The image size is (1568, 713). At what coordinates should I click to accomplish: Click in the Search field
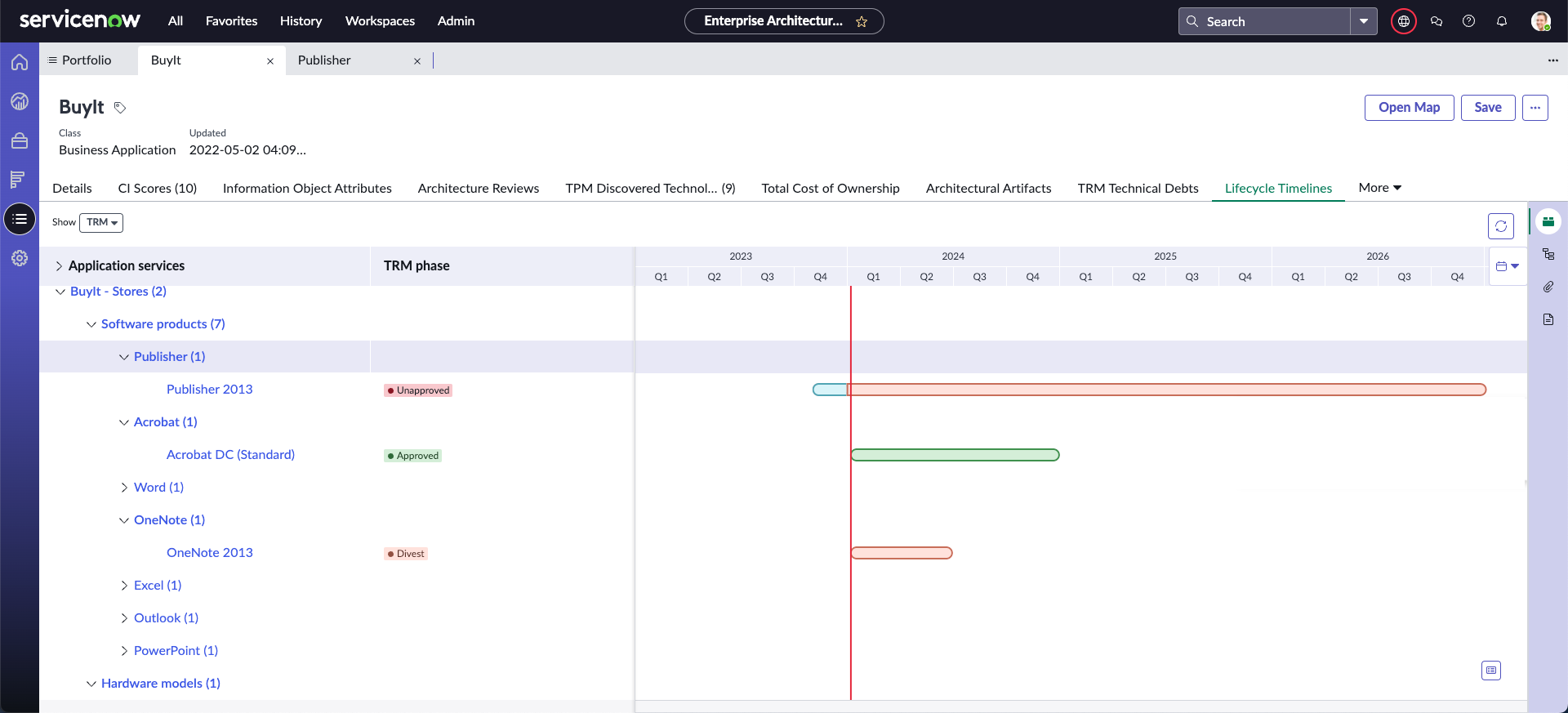(x=1266, y=21)
